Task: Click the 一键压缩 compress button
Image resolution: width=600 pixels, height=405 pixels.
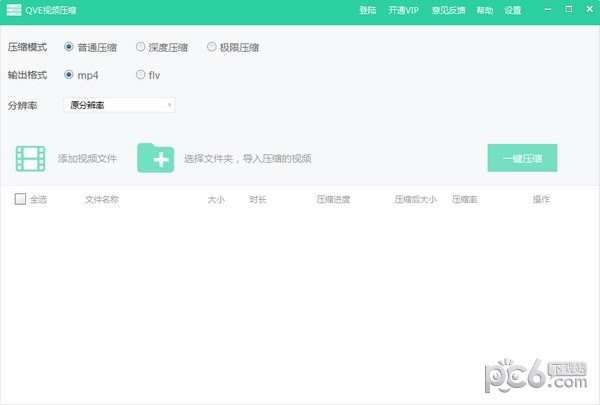Action: click(522, 158)
